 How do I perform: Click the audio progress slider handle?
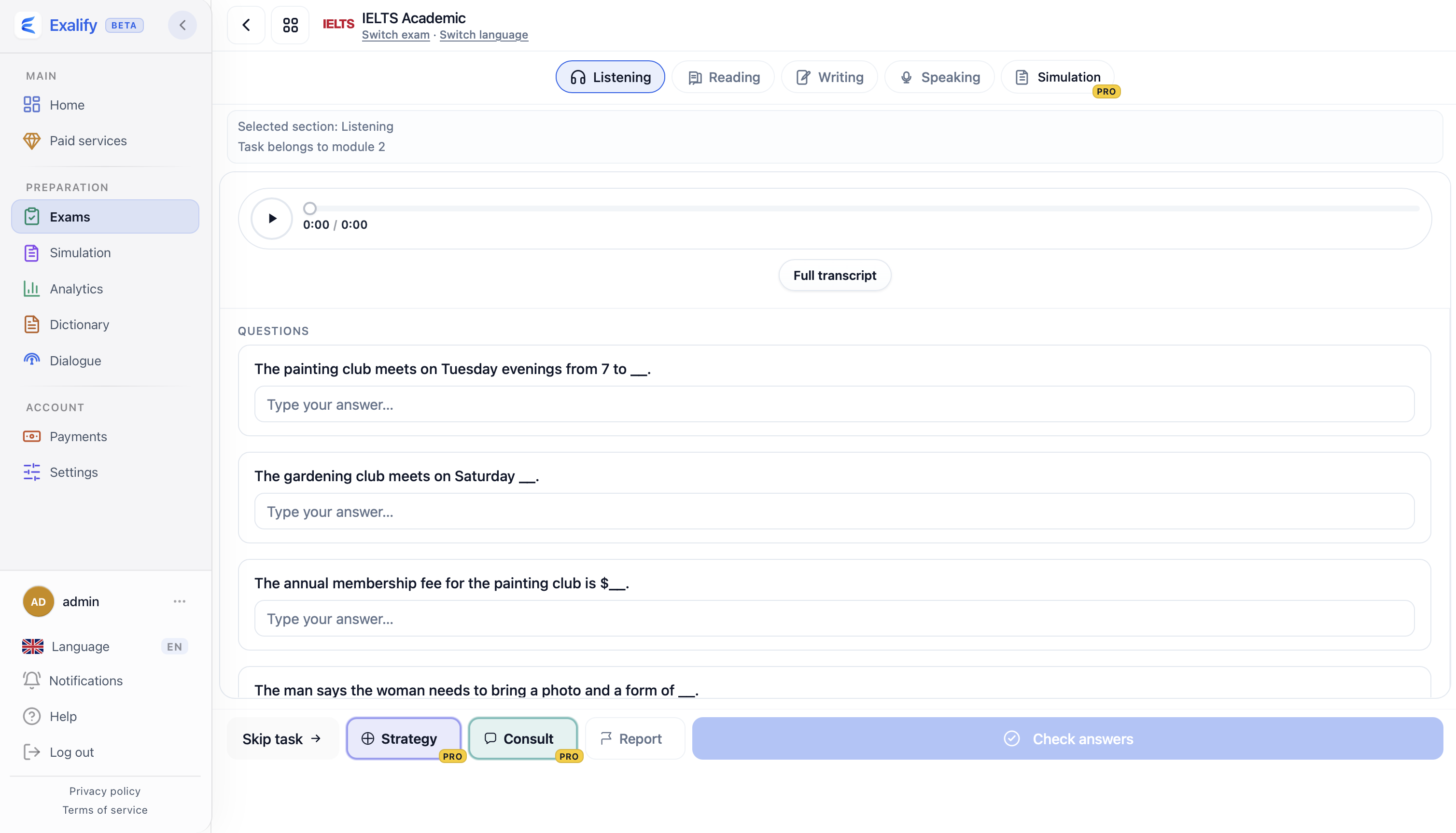pyautogui.click(x=309, y=208)
